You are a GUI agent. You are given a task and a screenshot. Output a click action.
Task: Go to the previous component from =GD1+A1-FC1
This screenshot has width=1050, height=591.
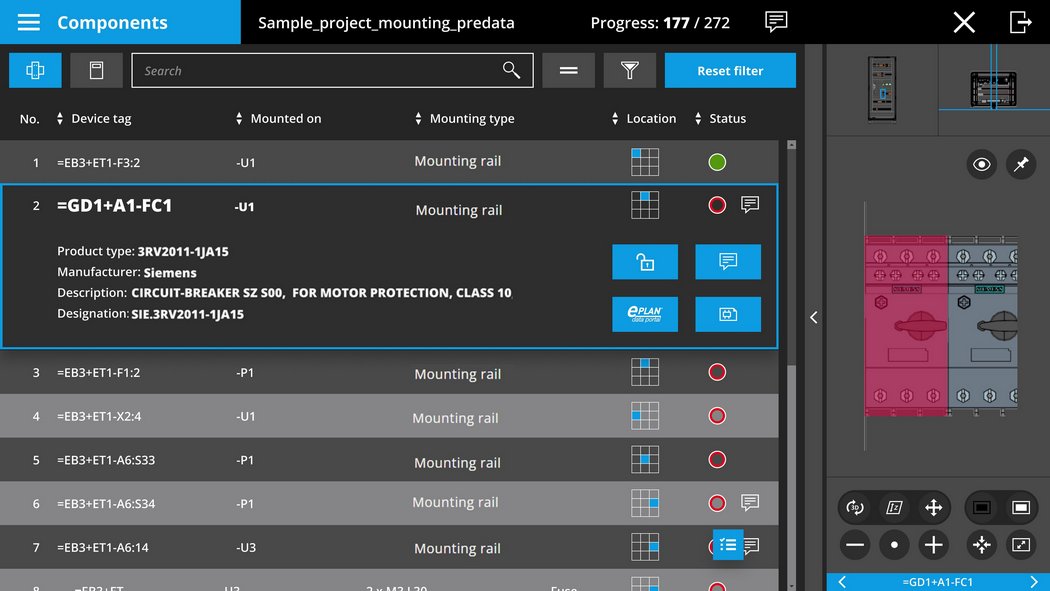(x=842, y=582)
